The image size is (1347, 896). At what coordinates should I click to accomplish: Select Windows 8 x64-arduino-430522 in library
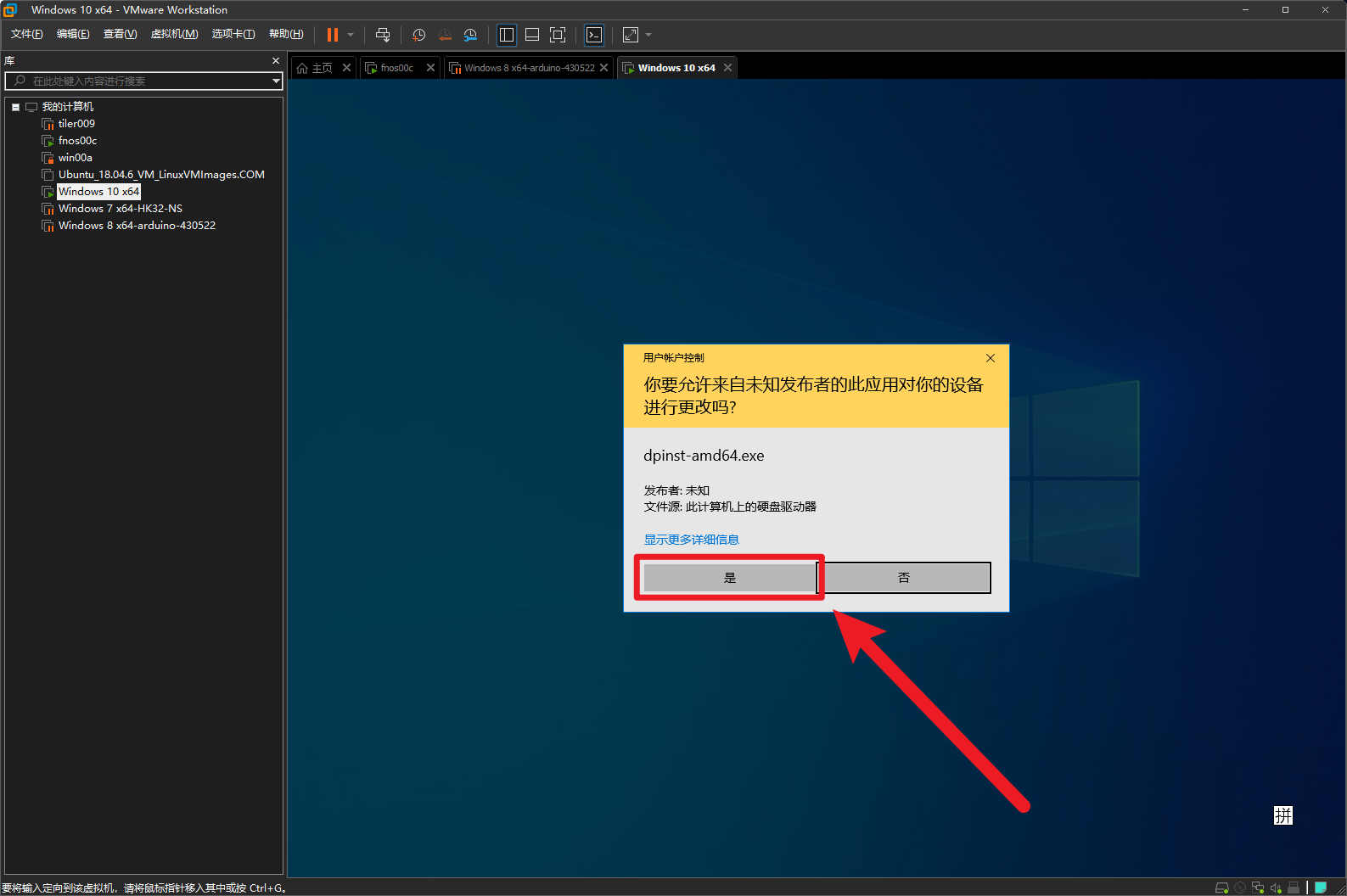click(x=137, y=226)
